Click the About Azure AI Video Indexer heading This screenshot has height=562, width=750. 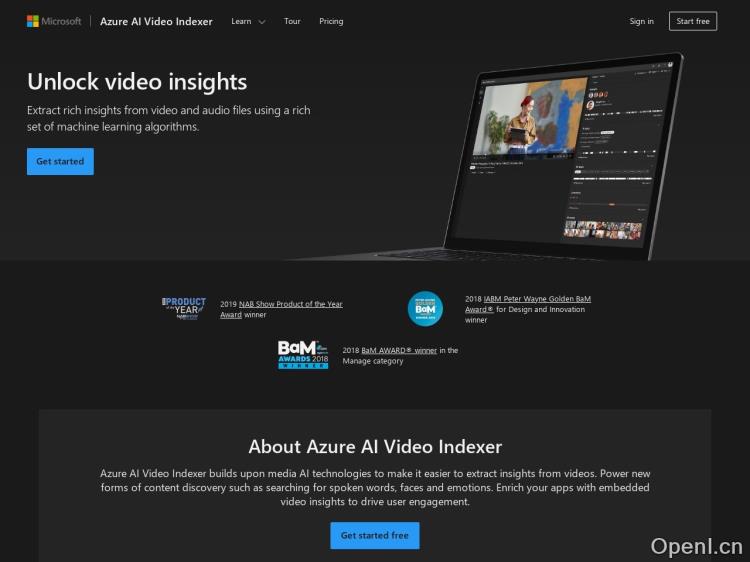coord(375,446)
